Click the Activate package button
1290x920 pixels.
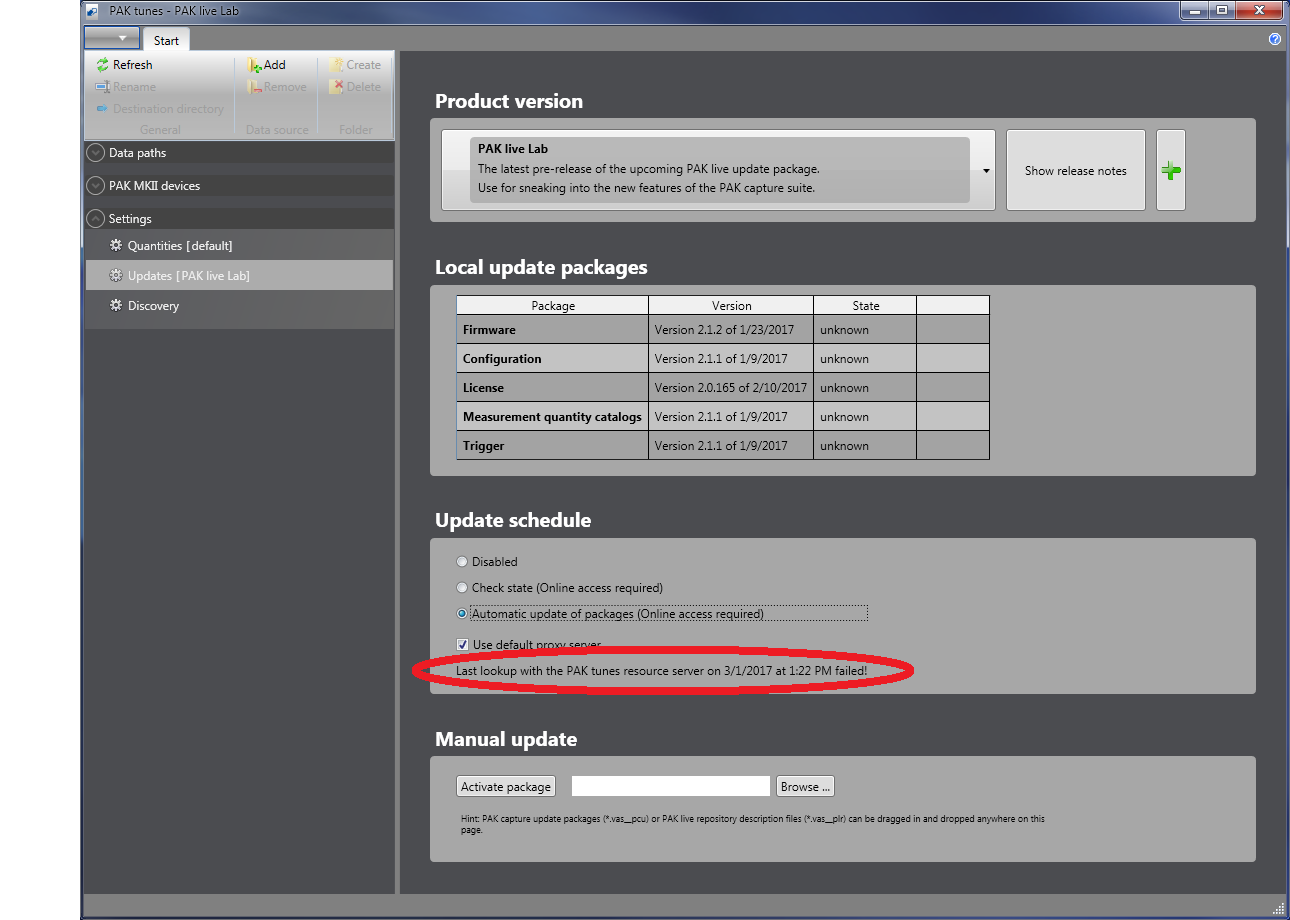point(506,787)
